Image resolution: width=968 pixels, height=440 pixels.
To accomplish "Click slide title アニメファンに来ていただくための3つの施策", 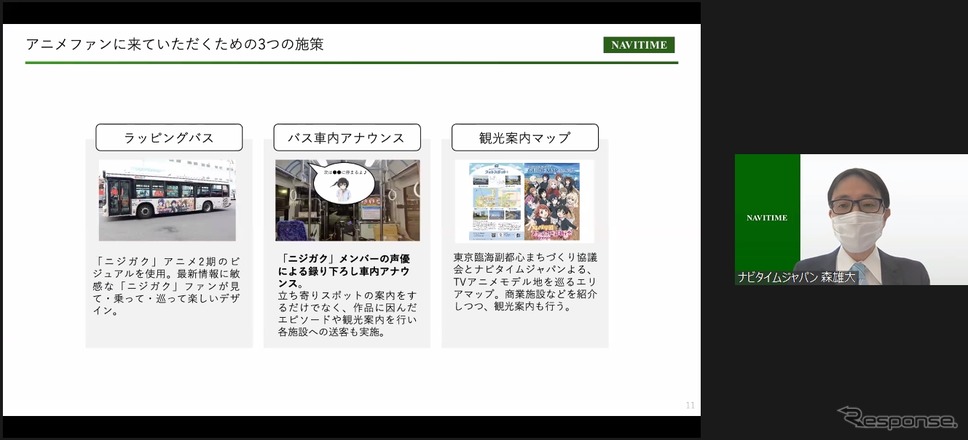I will click(x=175, y=44).
